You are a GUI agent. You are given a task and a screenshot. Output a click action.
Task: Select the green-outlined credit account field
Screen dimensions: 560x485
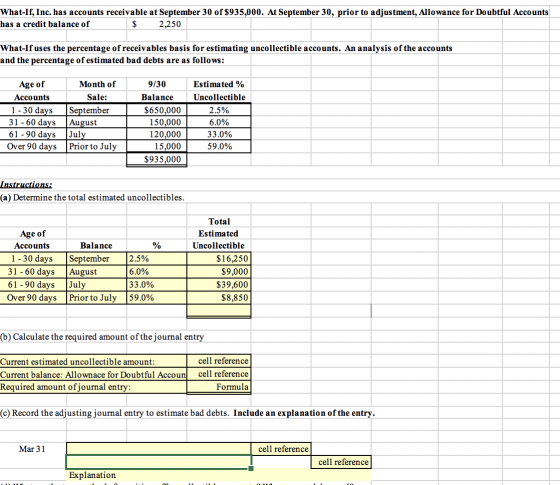point(159,462)
